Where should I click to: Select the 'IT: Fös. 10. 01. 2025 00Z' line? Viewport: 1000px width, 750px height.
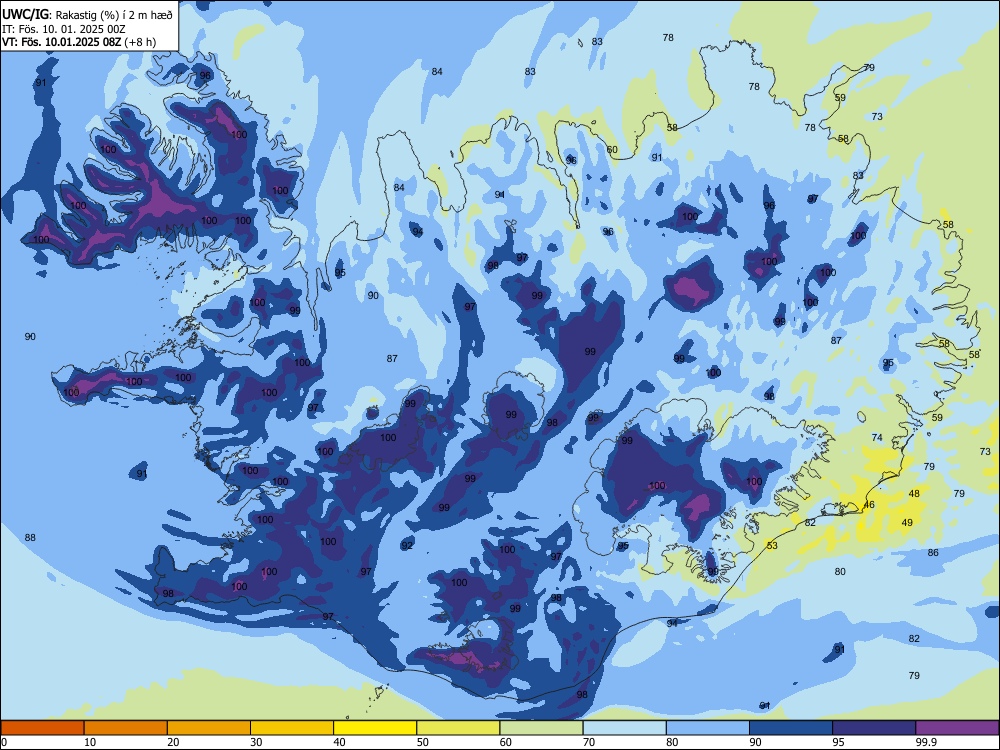[64, 29]
